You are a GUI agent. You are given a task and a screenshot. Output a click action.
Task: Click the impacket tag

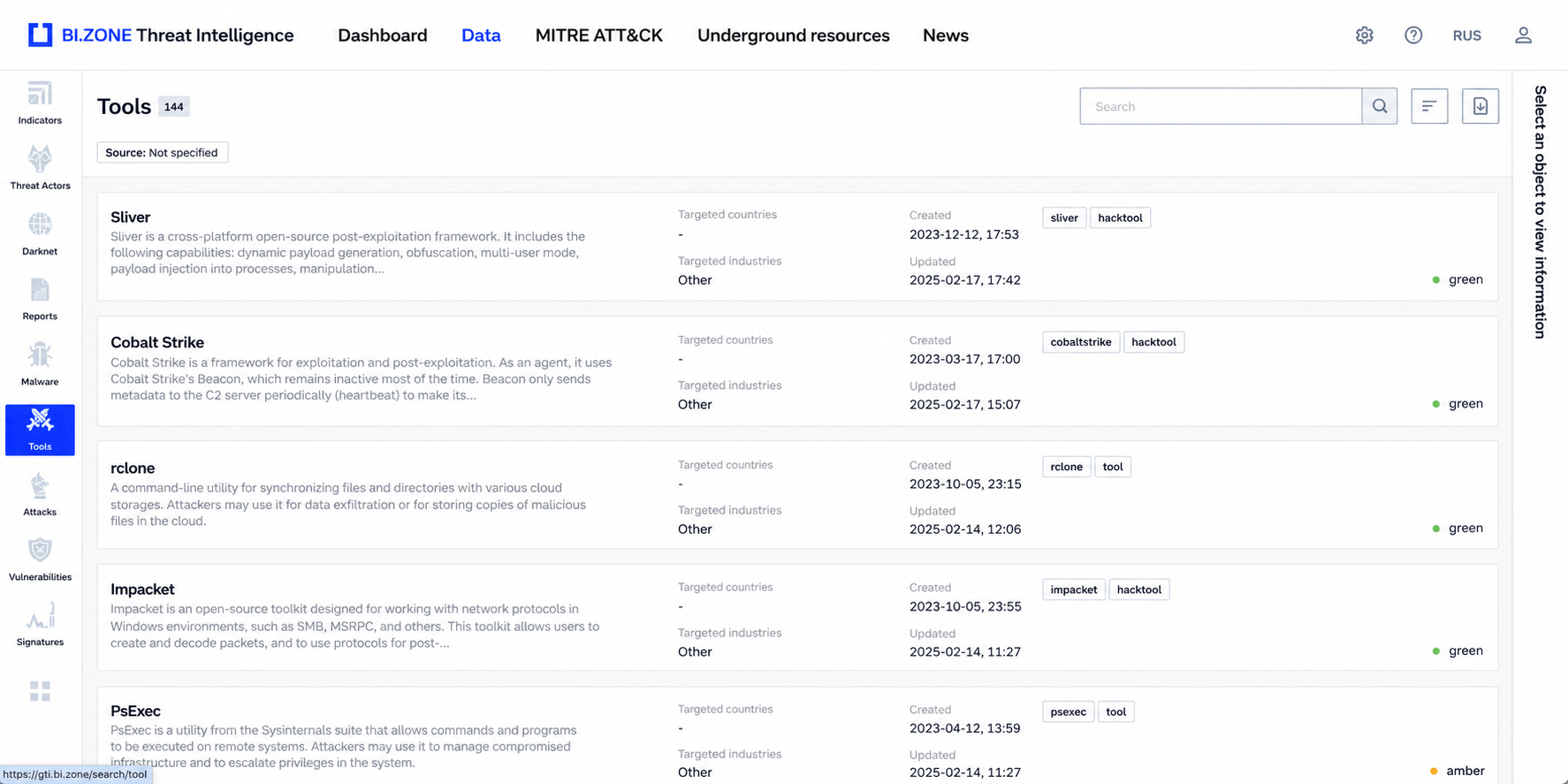click(x=1074, y=590)
